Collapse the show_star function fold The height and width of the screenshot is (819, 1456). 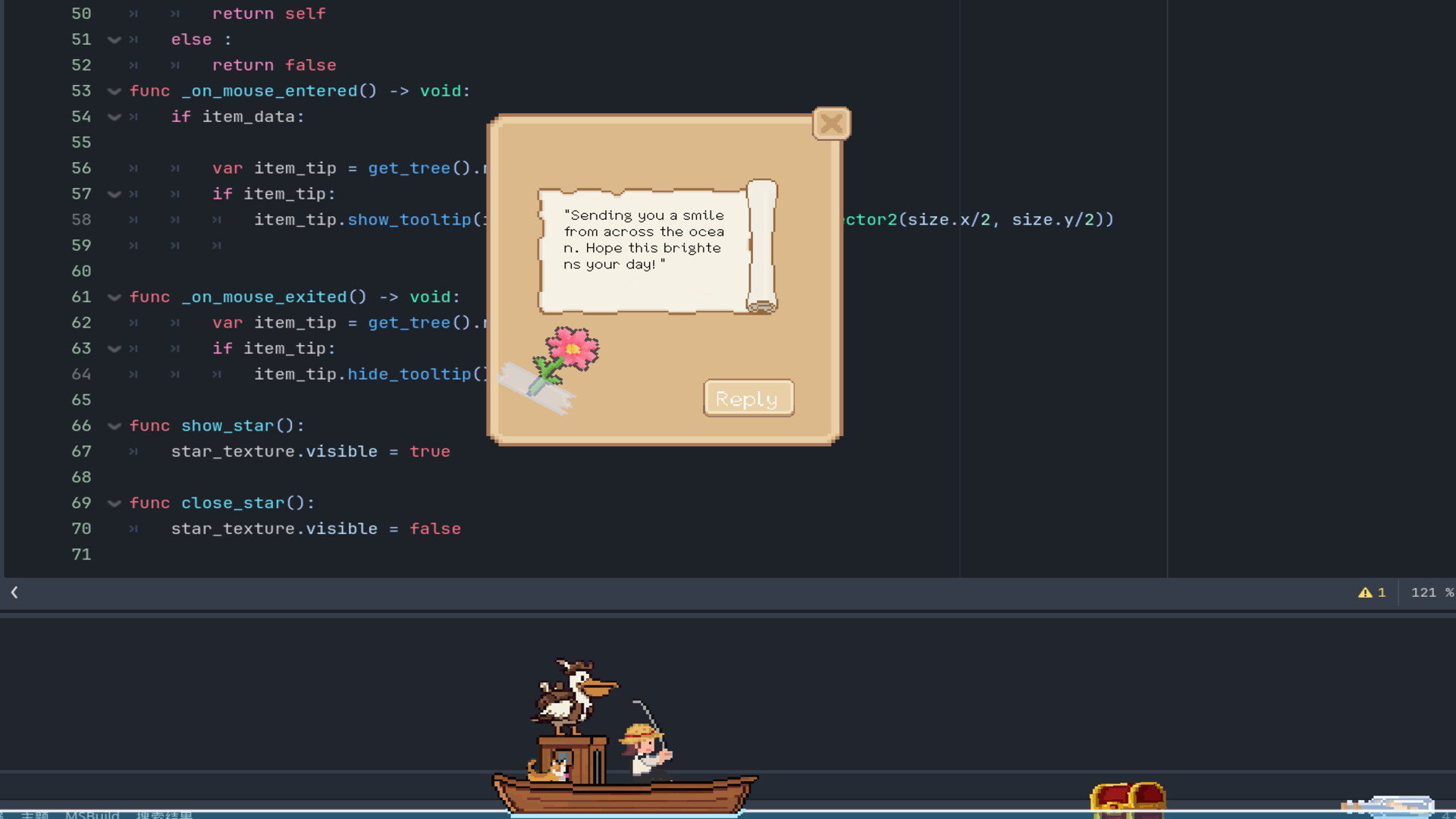[x=114, y=426]
